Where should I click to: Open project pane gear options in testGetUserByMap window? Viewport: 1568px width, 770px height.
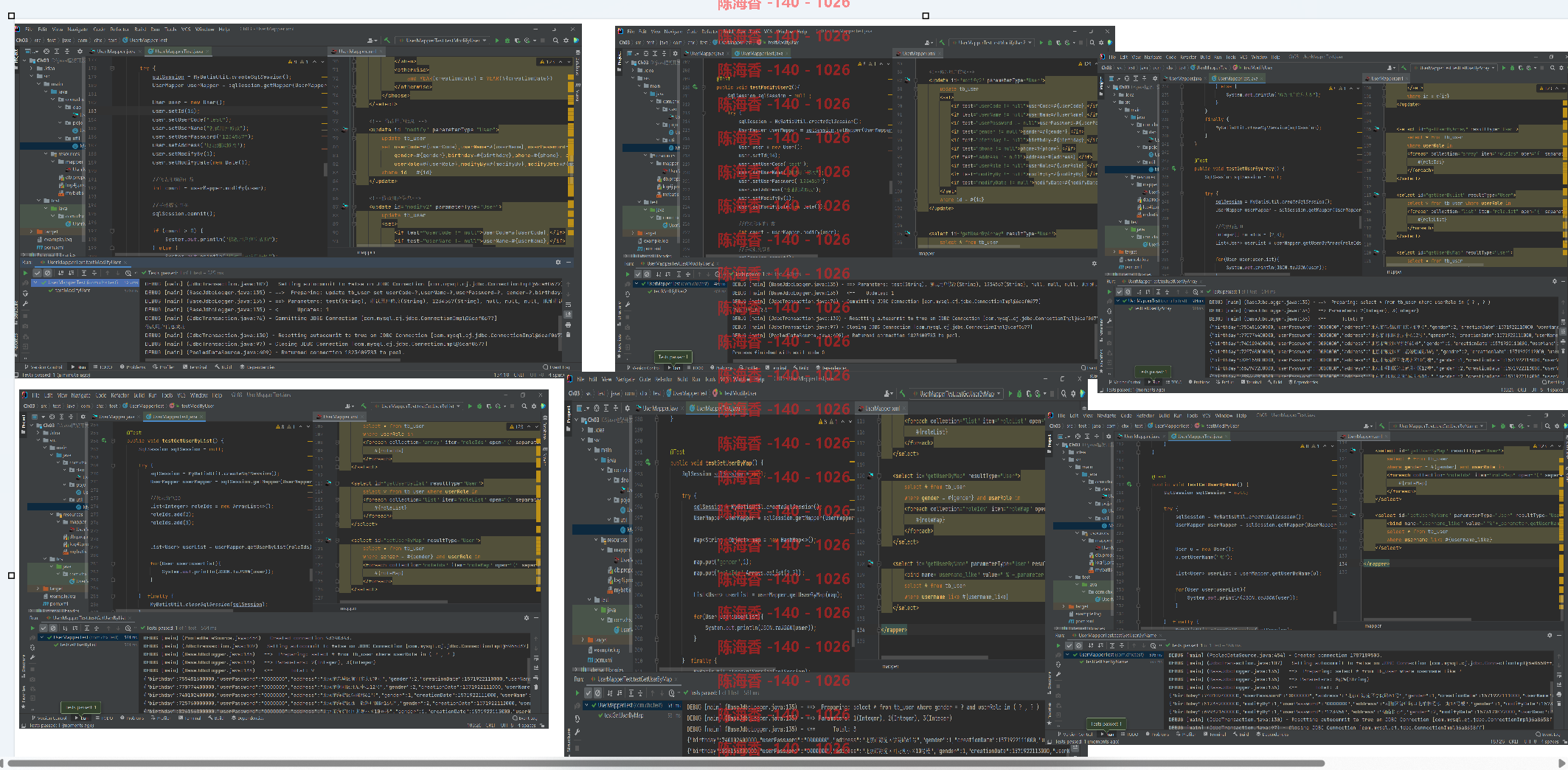coord(627,409)
